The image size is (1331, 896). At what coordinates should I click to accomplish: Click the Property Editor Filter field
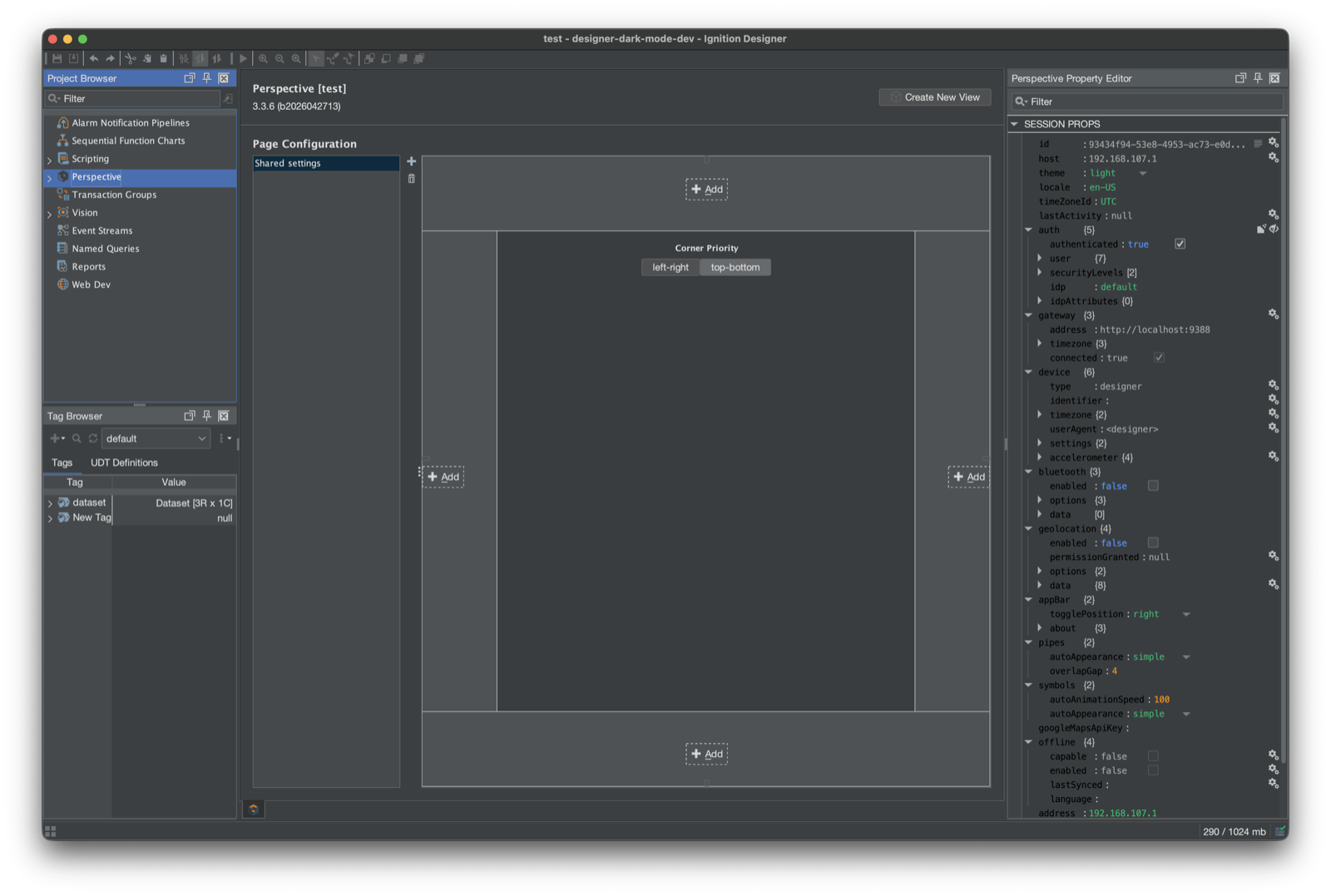(1147, 101)
